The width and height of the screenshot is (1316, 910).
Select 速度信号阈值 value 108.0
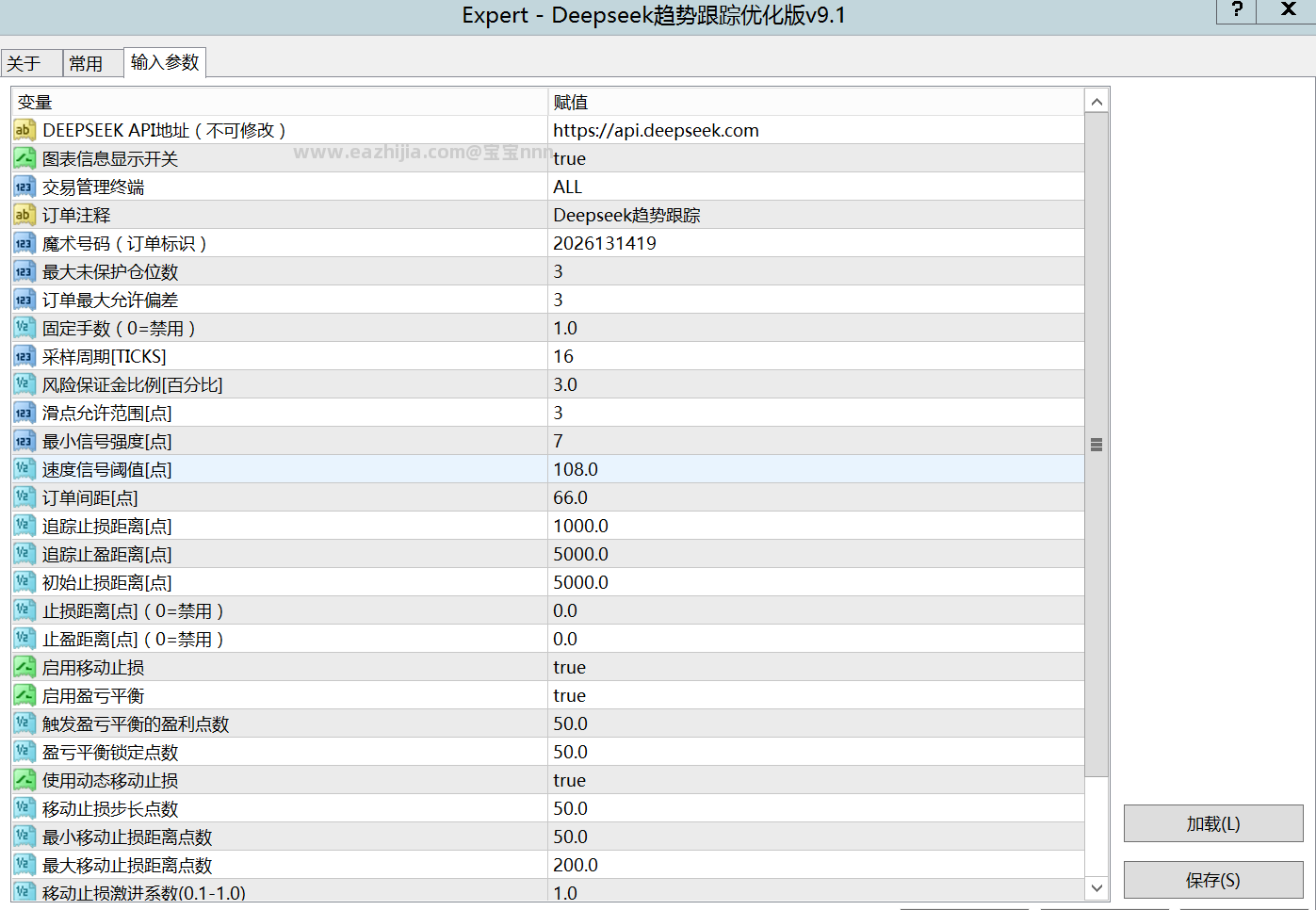tap(816, 469)
